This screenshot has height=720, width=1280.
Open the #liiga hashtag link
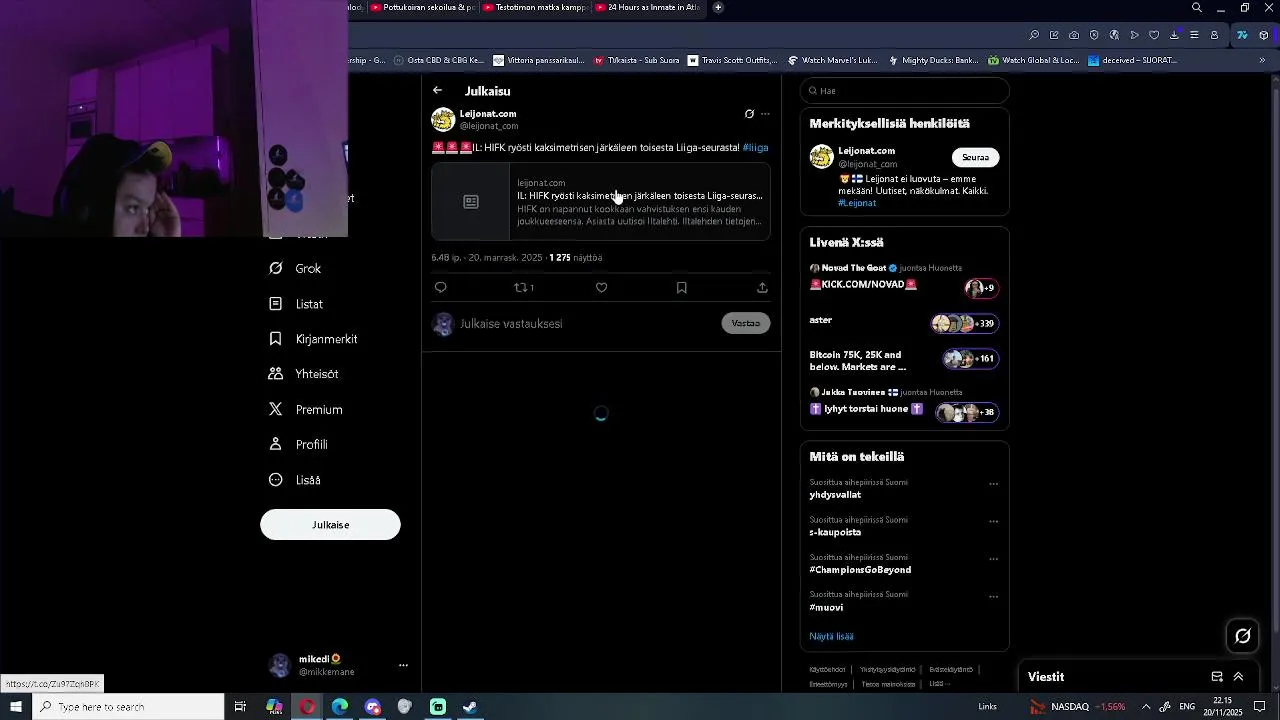pyautogui.click(x=756, y=148)
